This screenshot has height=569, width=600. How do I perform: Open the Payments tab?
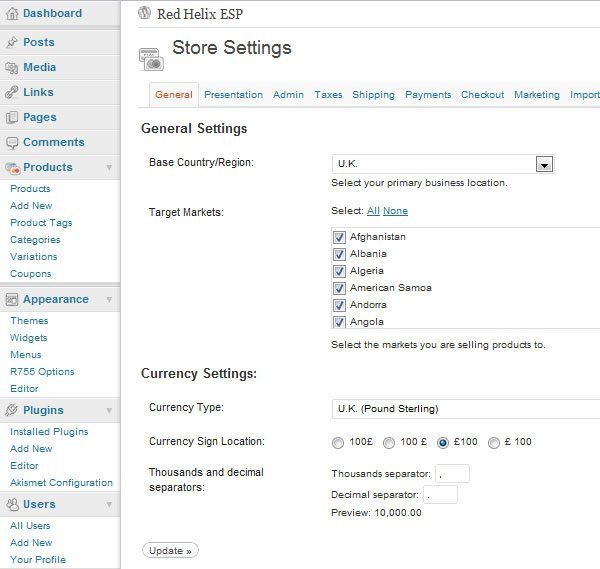pos(428,95)
